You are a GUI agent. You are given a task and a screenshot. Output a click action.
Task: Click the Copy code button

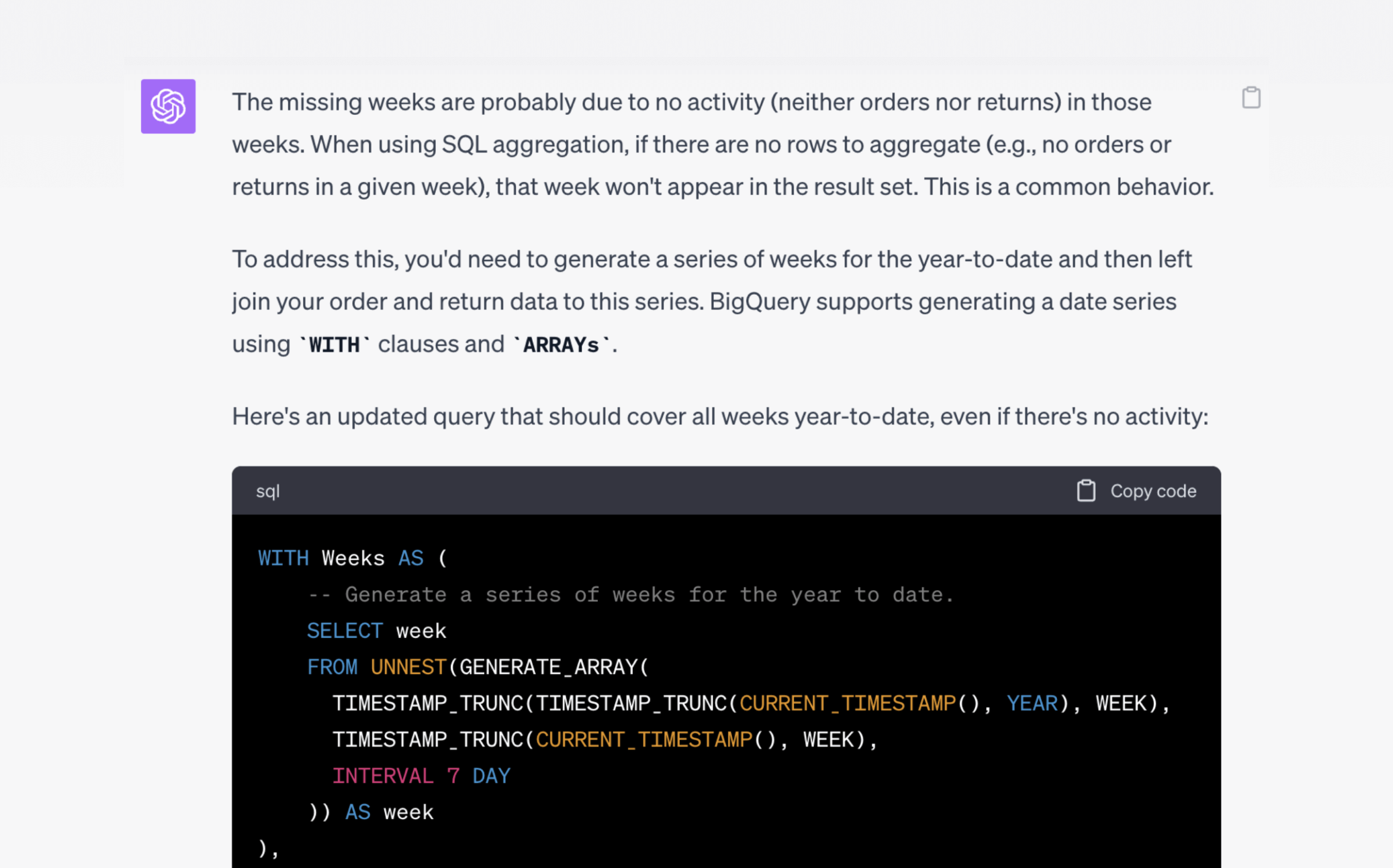point(1136,491)
